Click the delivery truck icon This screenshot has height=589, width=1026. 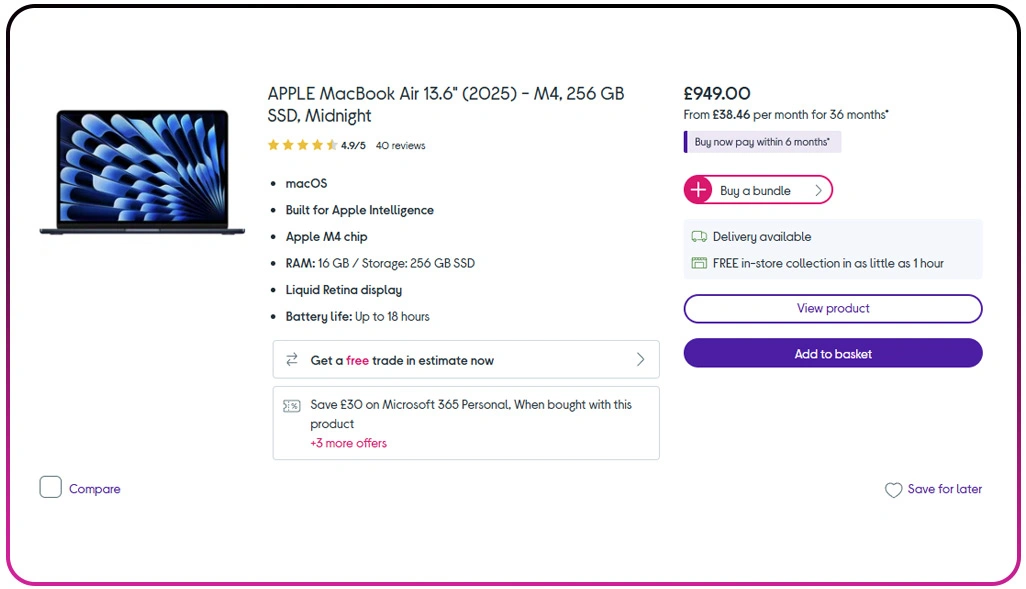(699, 237)
